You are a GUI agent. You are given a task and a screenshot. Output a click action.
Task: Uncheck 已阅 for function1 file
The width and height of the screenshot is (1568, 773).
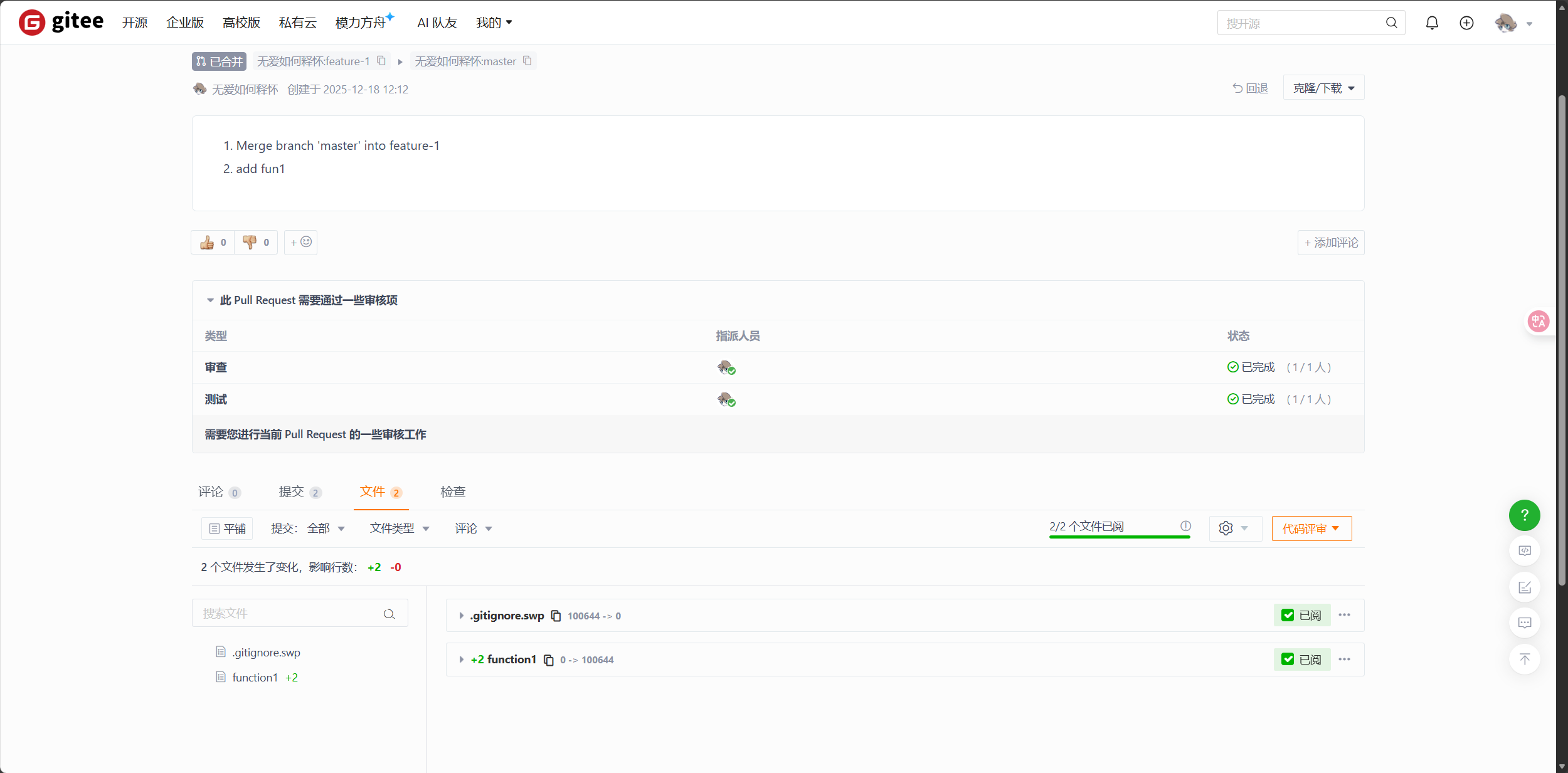[1288, 660]
